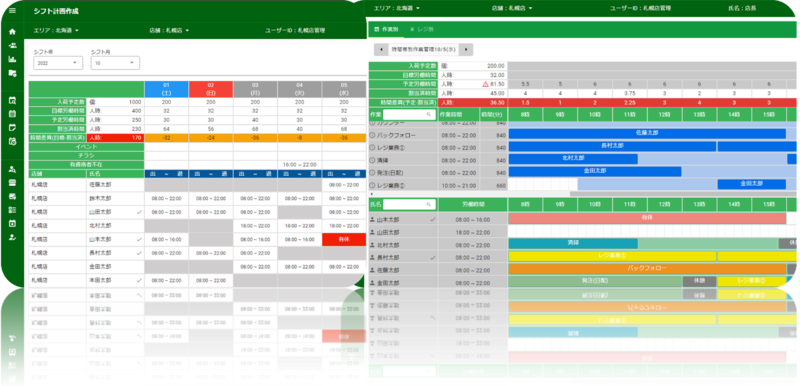Screen dimensions: 800x386
Task: Toggle the checkmark next to 山本太郎 in timeline
Action: pyautogui.click(x=433, y=219)
